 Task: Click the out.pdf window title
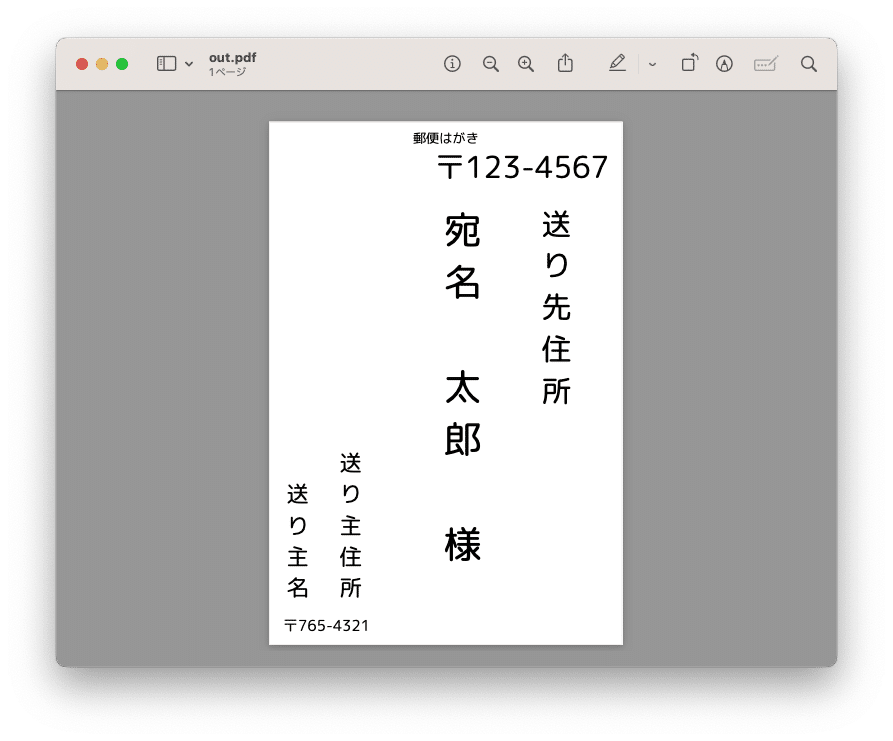click(x=232, y=58)
